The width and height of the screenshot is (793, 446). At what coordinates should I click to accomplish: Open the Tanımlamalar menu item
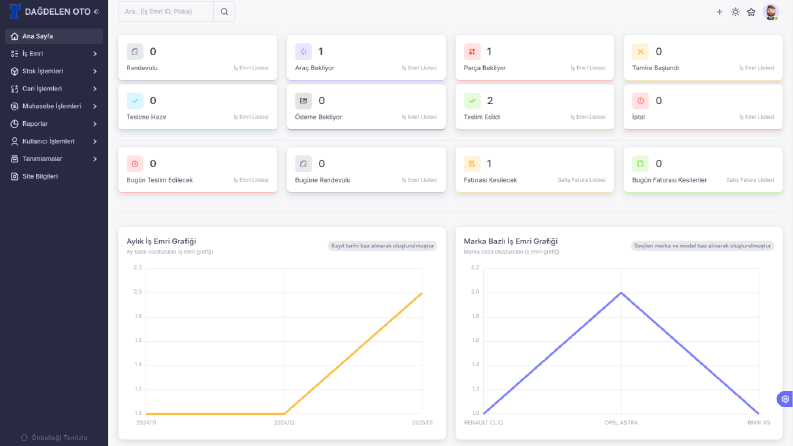(x=54, y=159)
